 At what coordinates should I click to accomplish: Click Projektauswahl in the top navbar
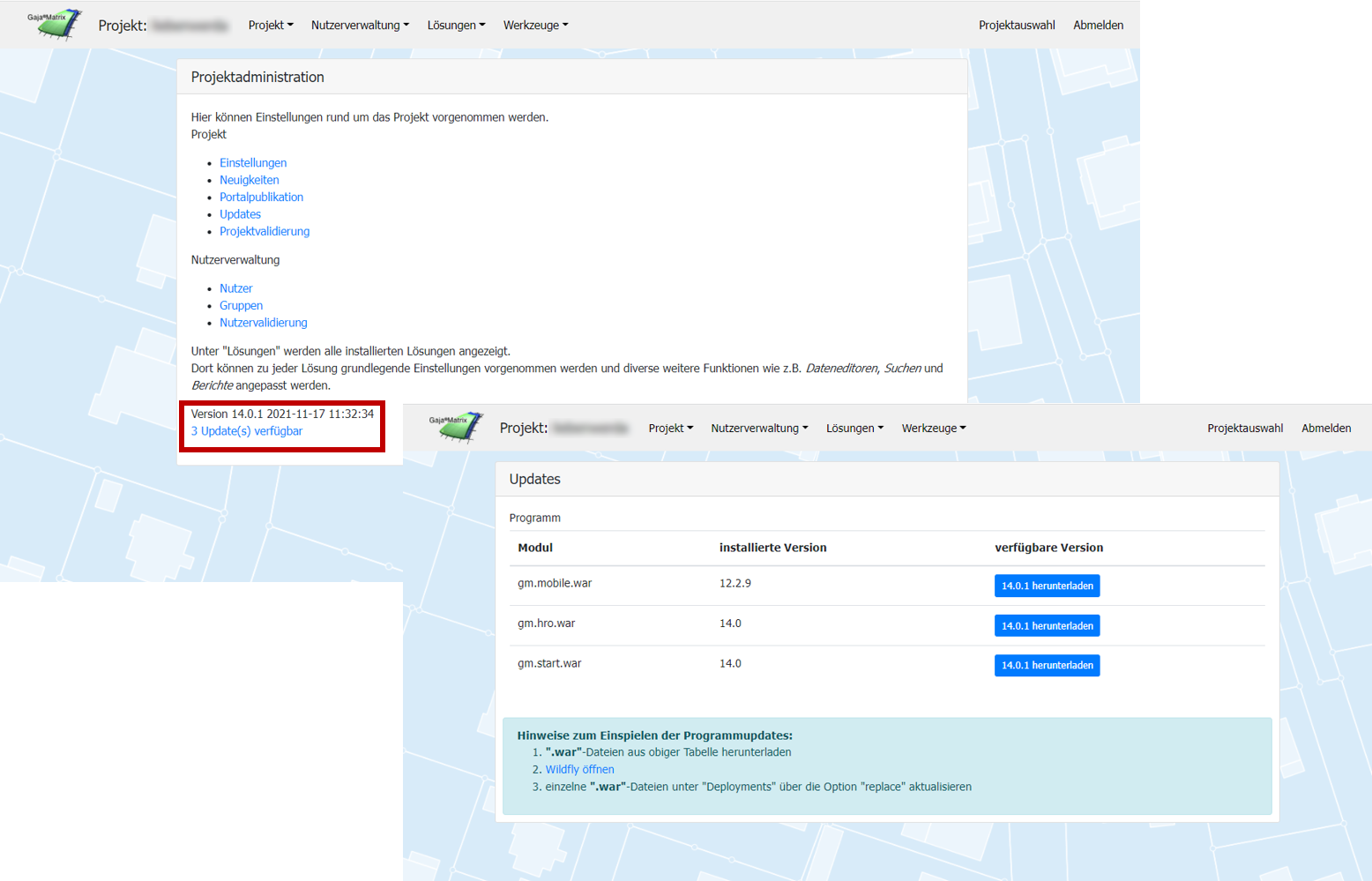[1017, 26]
